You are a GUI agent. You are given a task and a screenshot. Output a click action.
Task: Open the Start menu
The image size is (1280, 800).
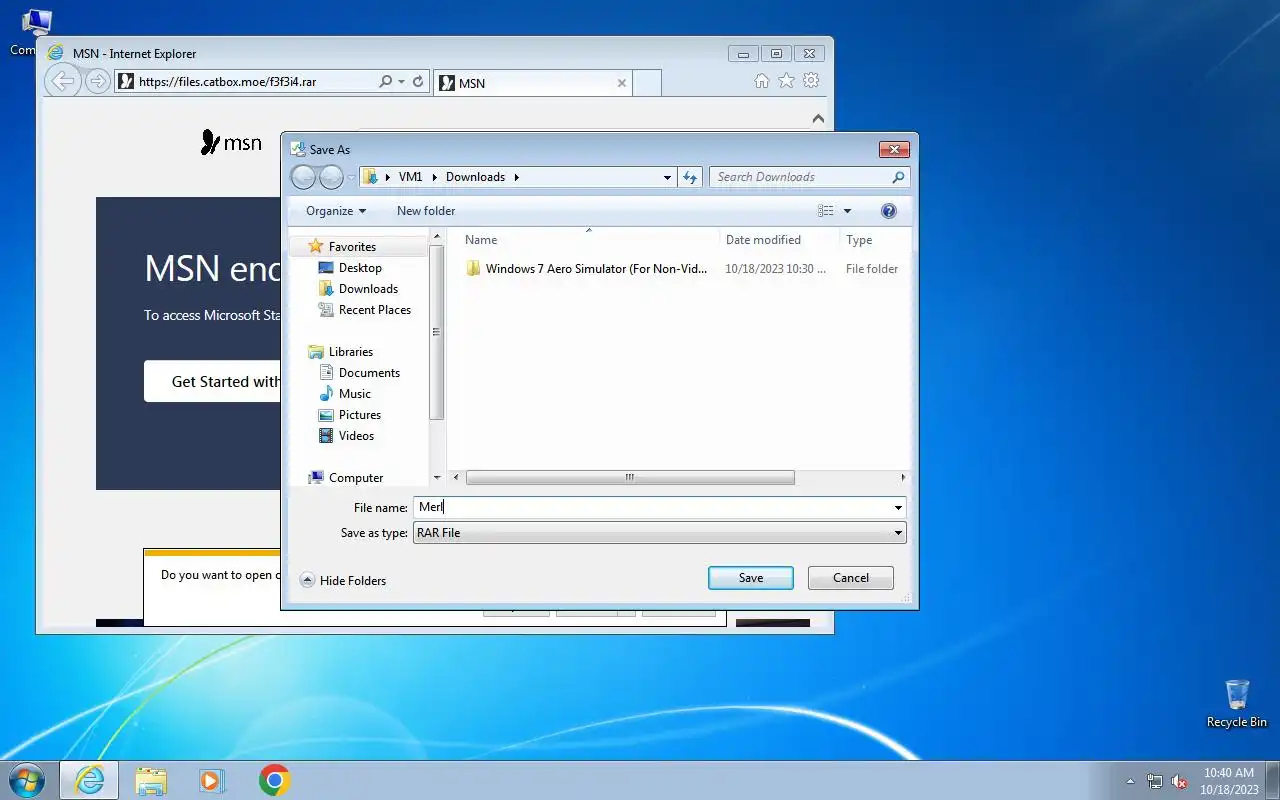pyautogui.click(x=26, y=780)
